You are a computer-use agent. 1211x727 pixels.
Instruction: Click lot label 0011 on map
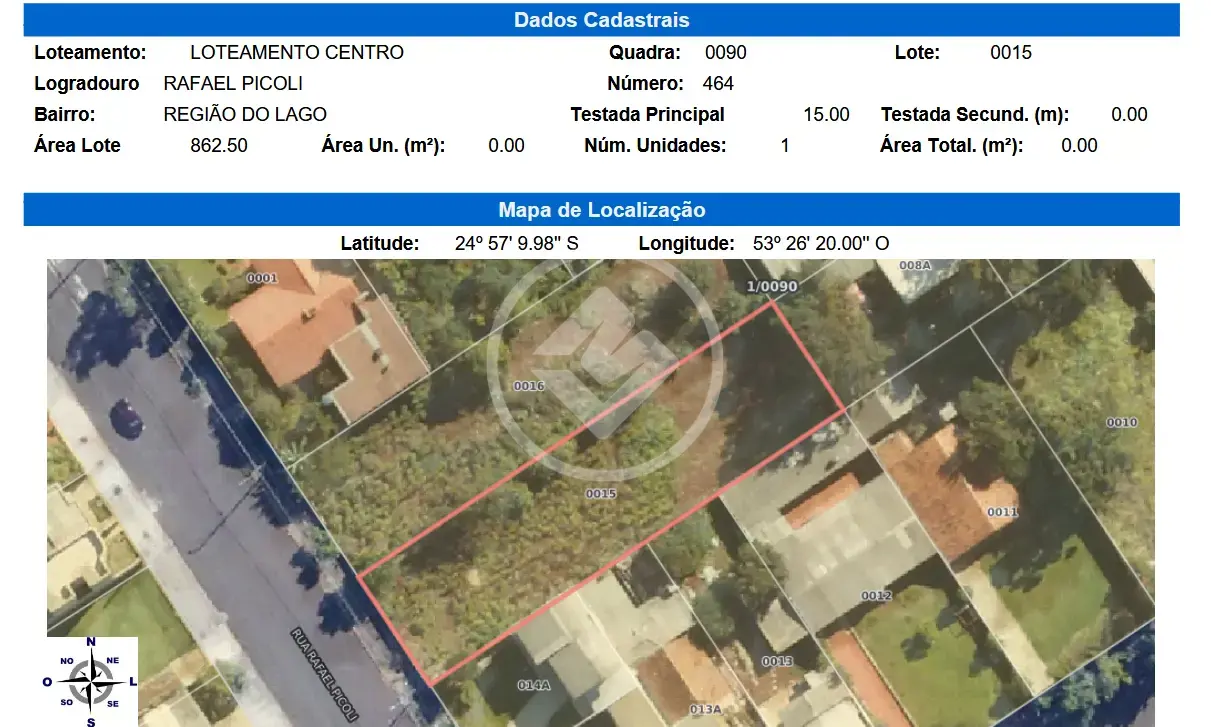coord(1002,512)
